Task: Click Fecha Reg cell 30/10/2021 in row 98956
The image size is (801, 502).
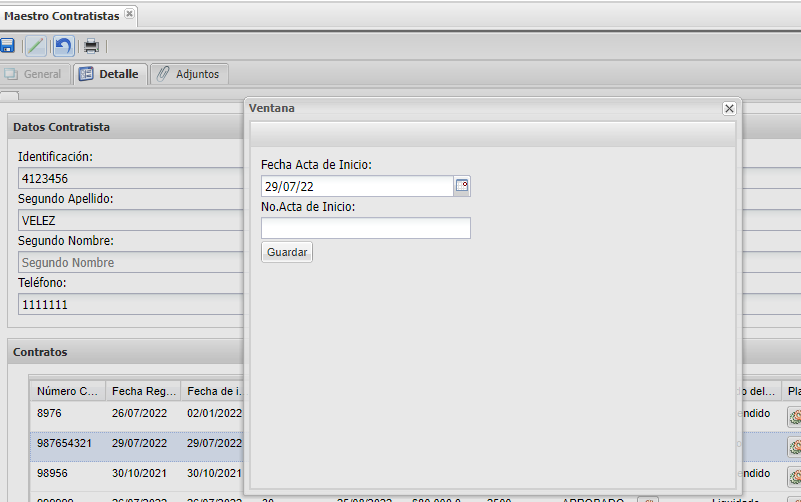Action: pos(139,473)
